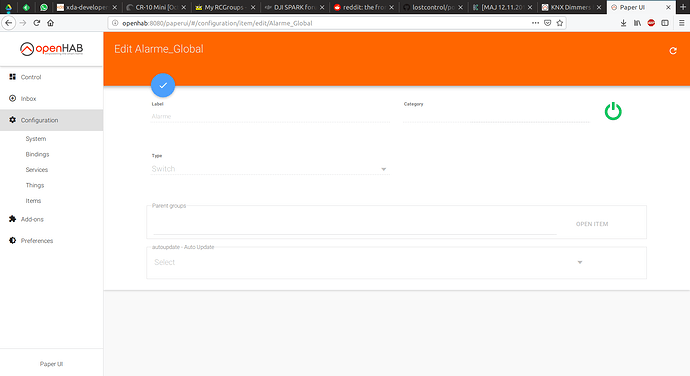
Task: Open the browser hamburger menu
Action: click(x=682, y=23)
